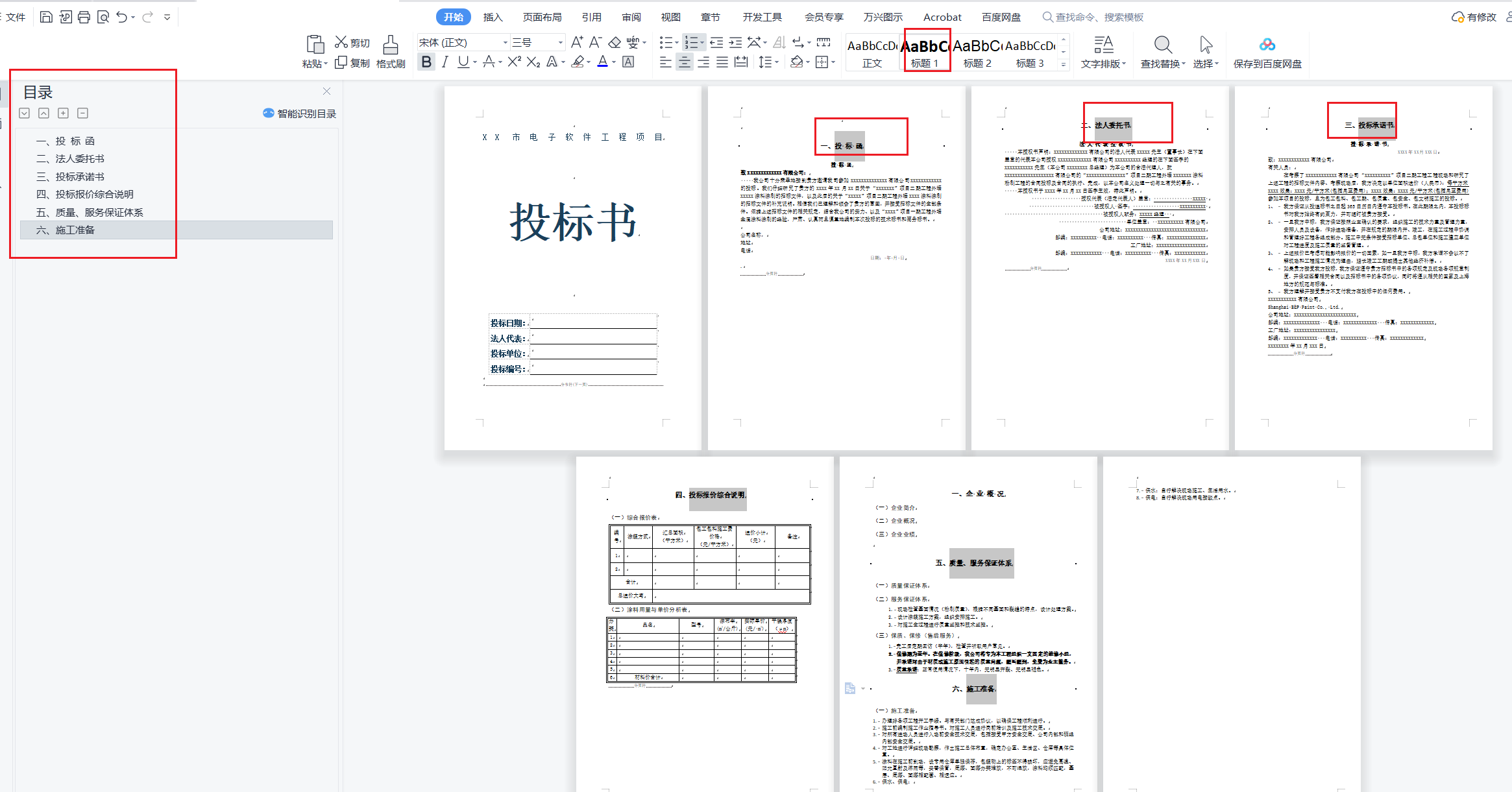Image resolution: width=1512 pixels, height=792 pixels.
Task: Click Save to Baidu Netdisk icon
Action: click(x=1267, y=45)
